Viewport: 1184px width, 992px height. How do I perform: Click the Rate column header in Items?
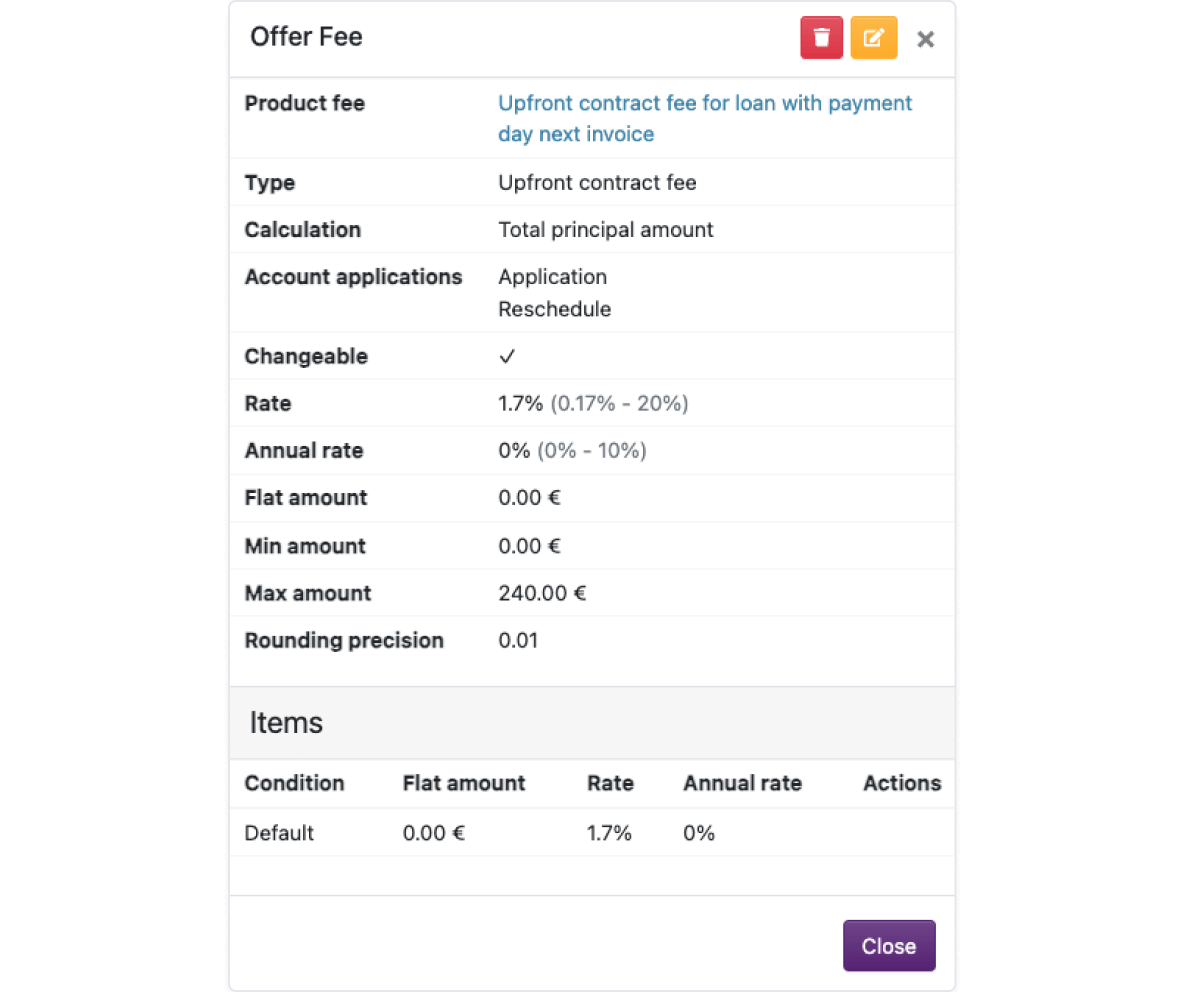coord(610,783)
